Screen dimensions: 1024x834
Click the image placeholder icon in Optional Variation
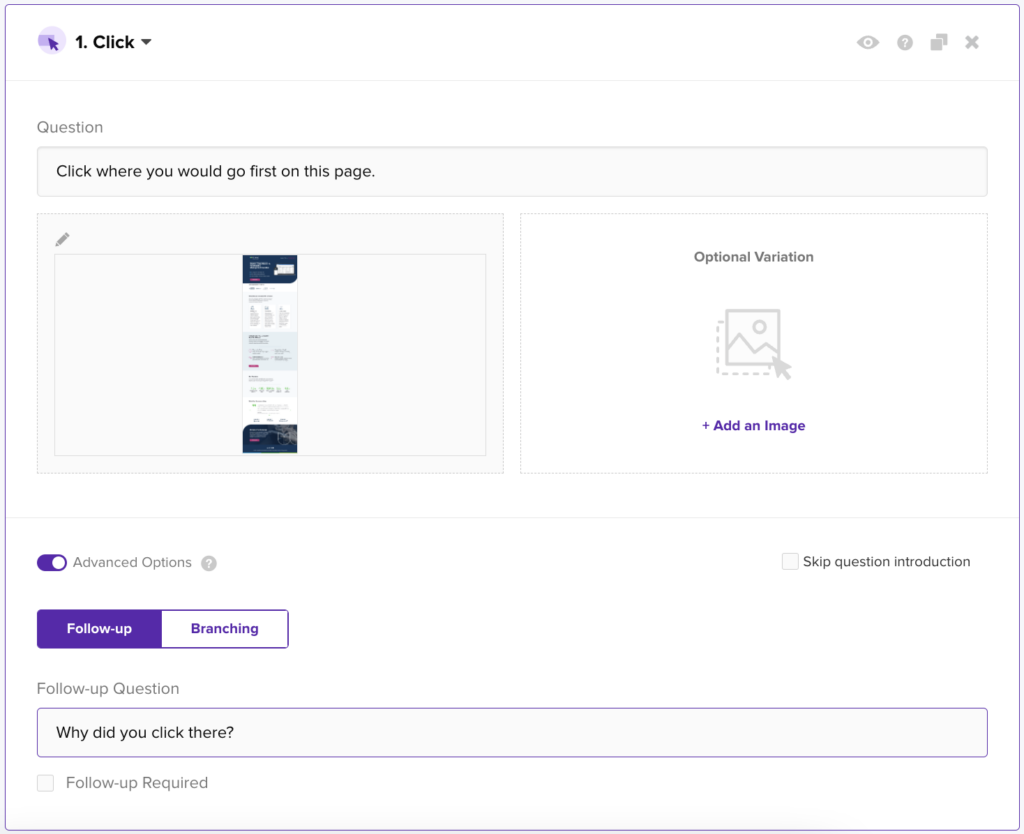click(x=754, y=344)
